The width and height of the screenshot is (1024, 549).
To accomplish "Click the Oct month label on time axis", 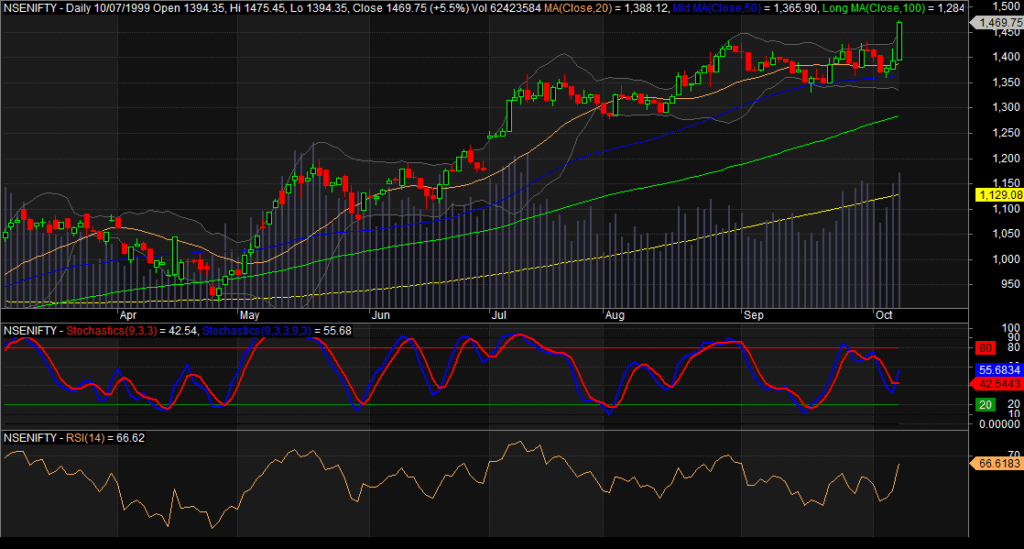I will click(884, 315).
